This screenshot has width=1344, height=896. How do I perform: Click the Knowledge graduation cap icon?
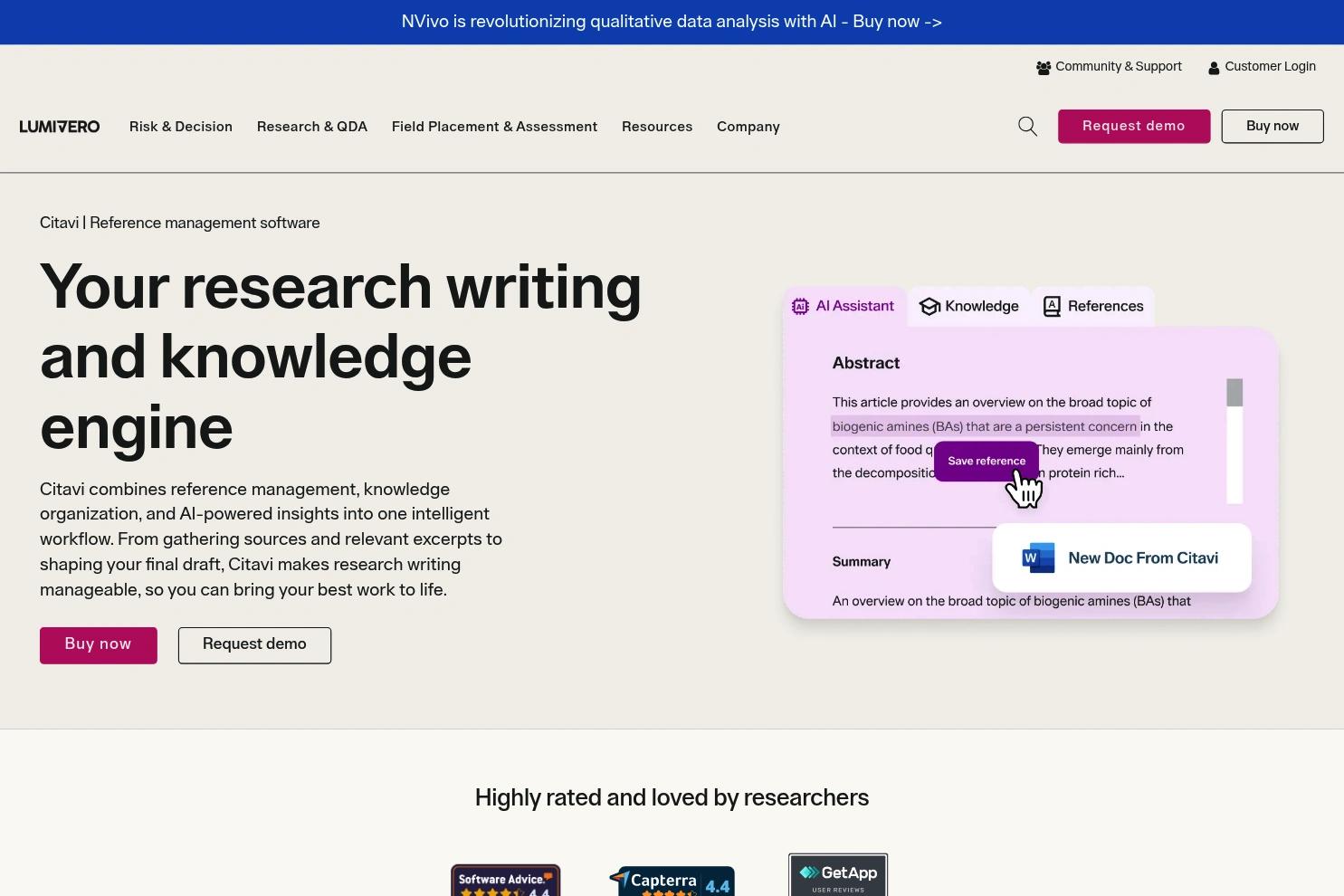(x=929, y=307)
